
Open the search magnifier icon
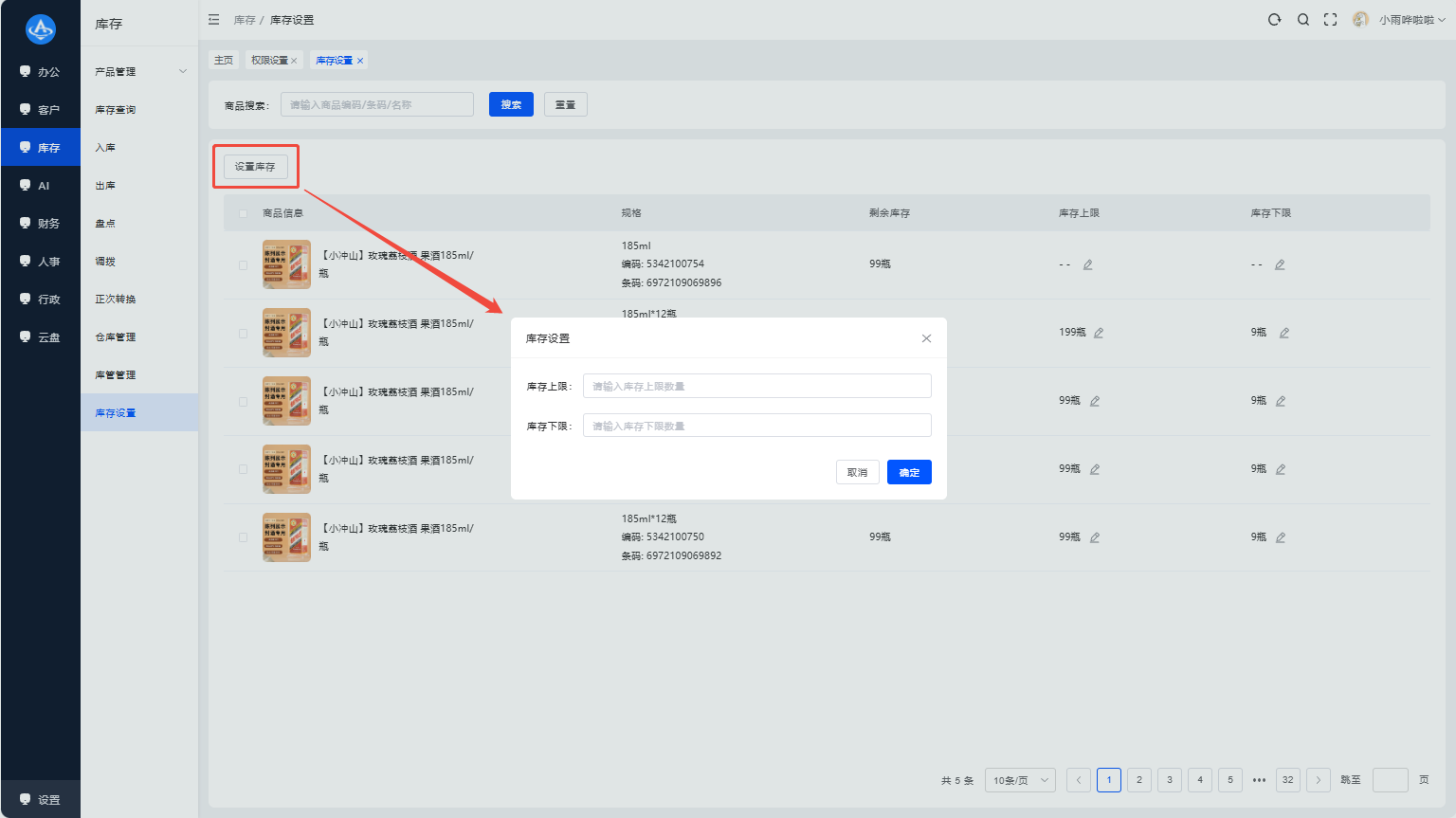1303,20
